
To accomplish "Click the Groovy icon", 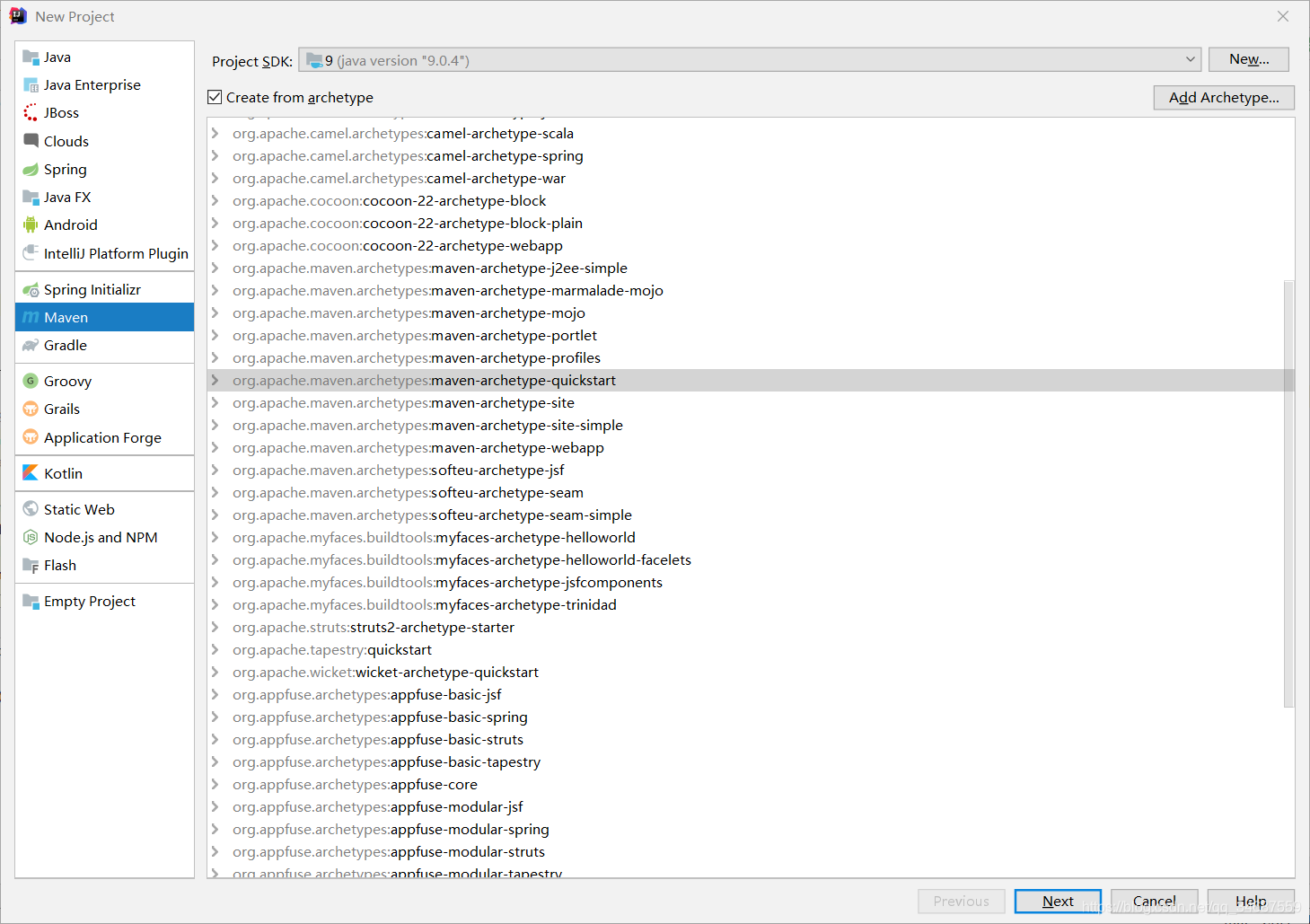I will (x=31, y=381).
